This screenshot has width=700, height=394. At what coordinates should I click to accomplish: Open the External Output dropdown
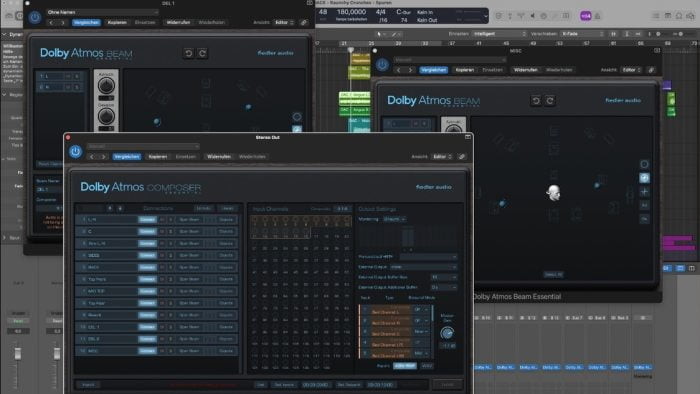(x=423, y=267)
